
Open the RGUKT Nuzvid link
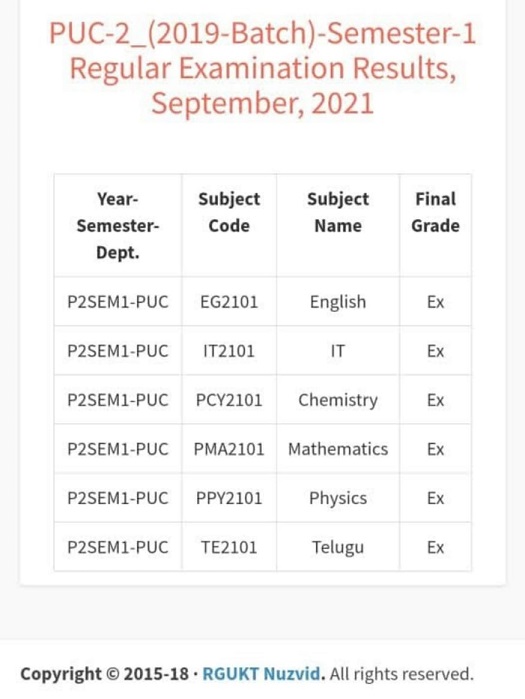(261, 674)
